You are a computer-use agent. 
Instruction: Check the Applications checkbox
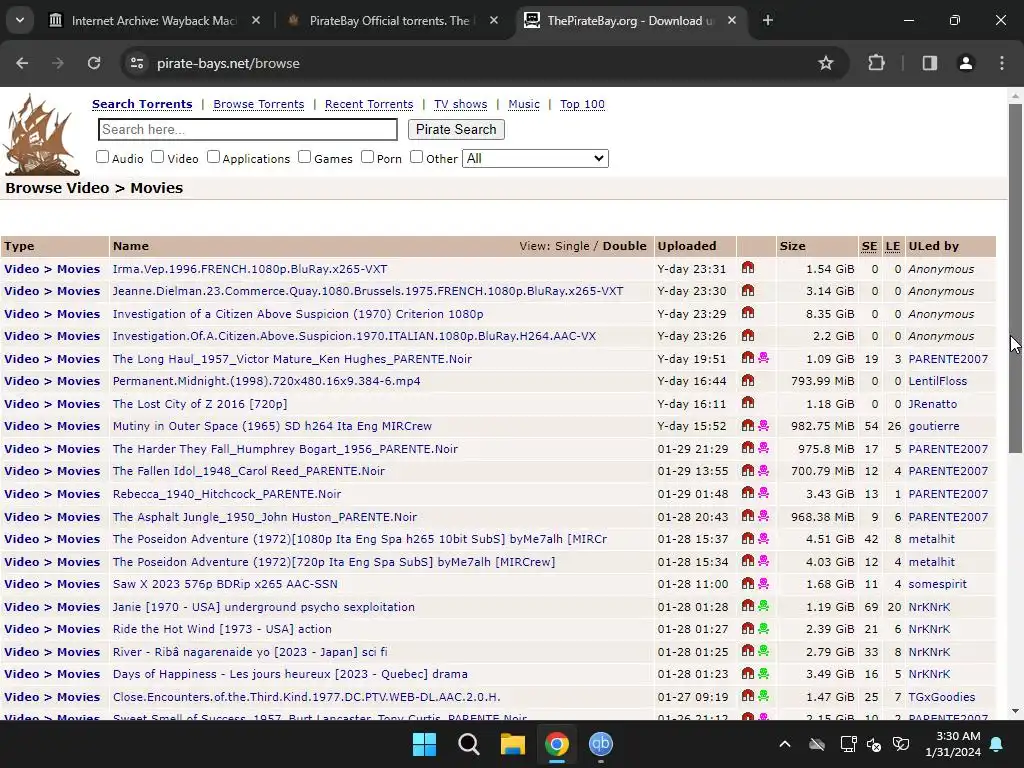(214, 157)
